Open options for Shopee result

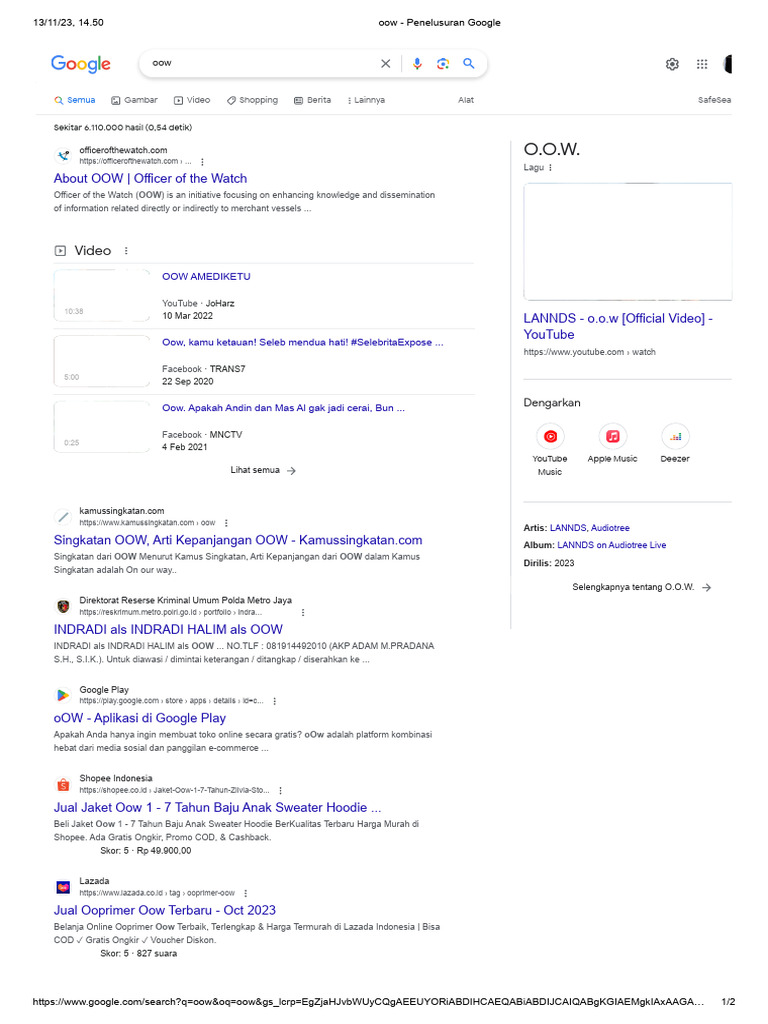click(280, 791)
